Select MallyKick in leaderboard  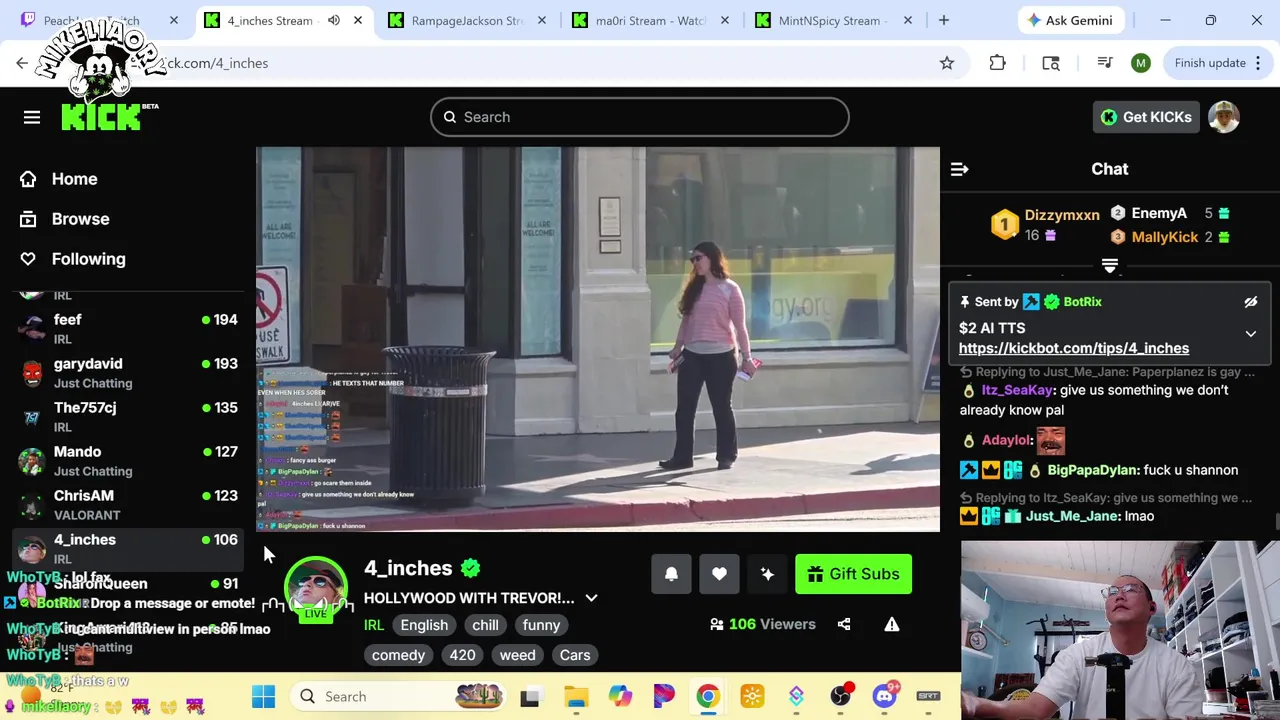1164,237
